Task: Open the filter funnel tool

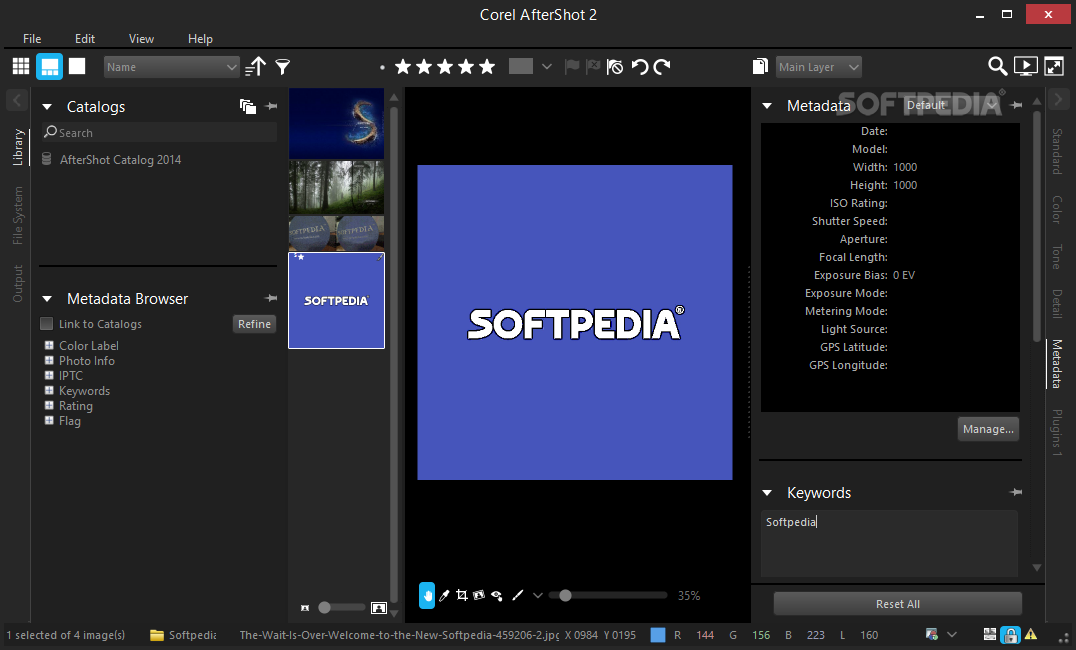Action: coord(283,67)
